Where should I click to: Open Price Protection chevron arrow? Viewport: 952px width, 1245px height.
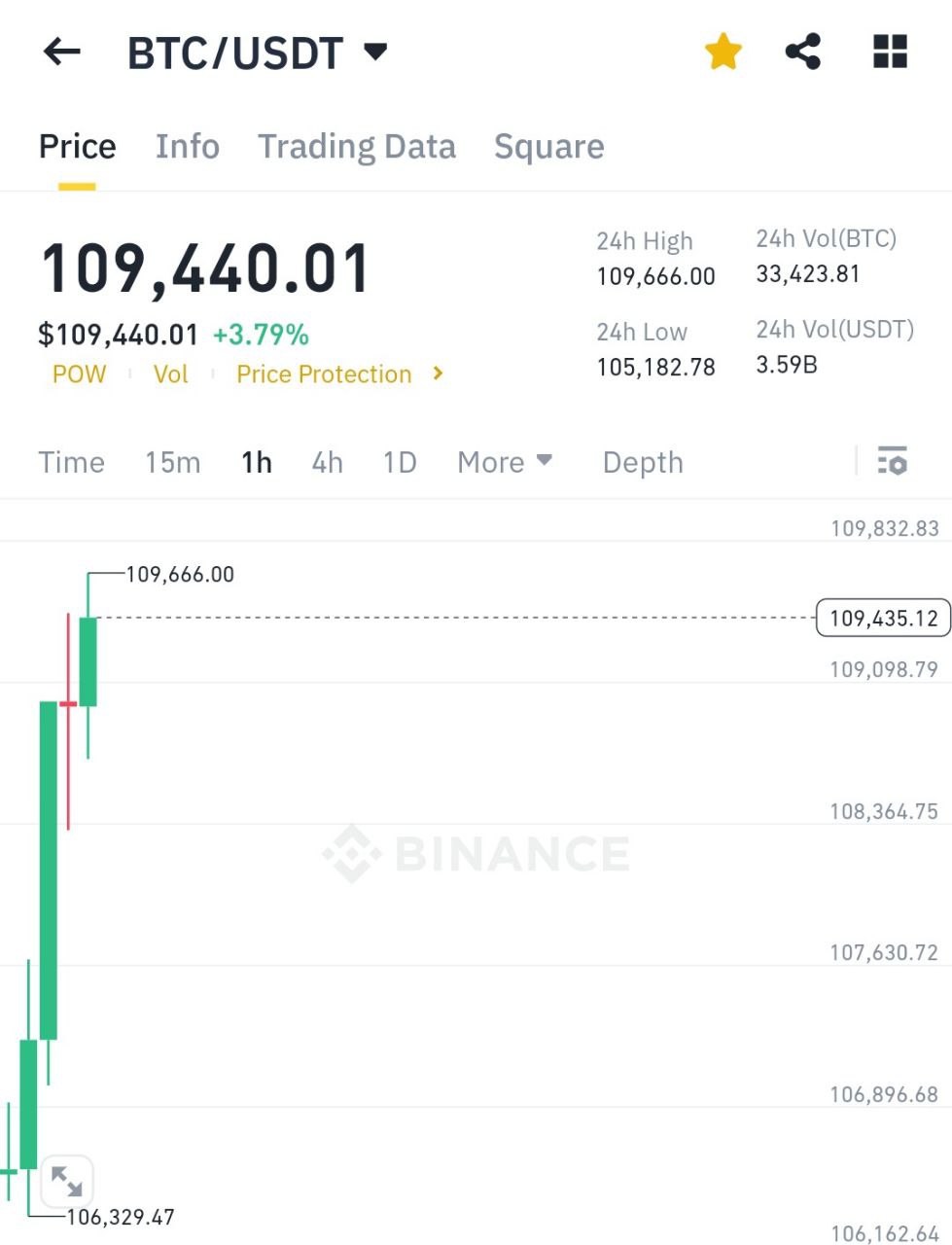coord(438,373)
